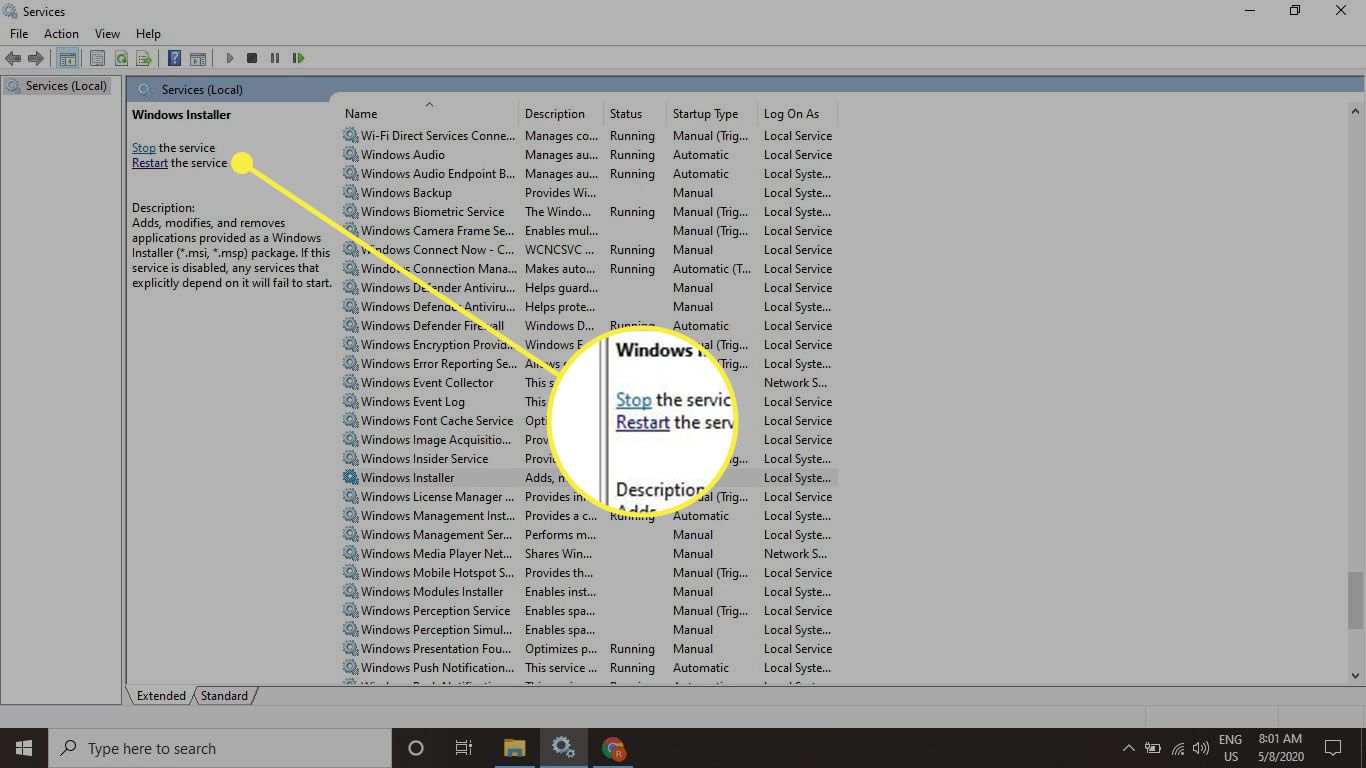Sort by the Description column header
This screenshot has width=1366, height=768.
click(x=561, y=114)
